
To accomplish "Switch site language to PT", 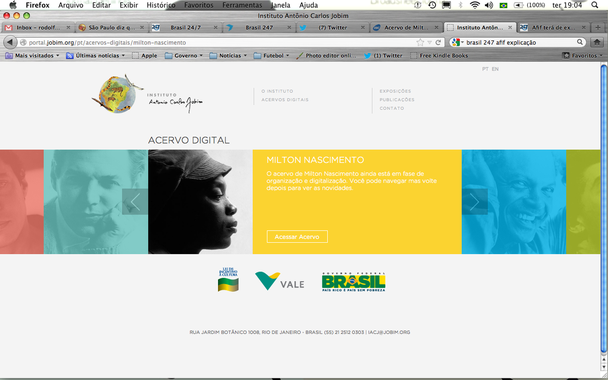I will point(485,69).
